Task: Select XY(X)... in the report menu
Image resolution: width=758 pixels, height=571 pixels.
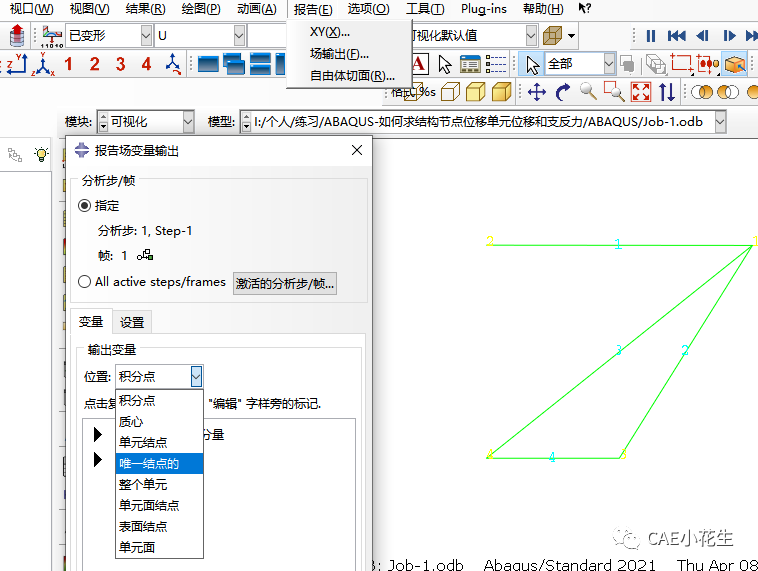Action: click(x=349, y=32)
